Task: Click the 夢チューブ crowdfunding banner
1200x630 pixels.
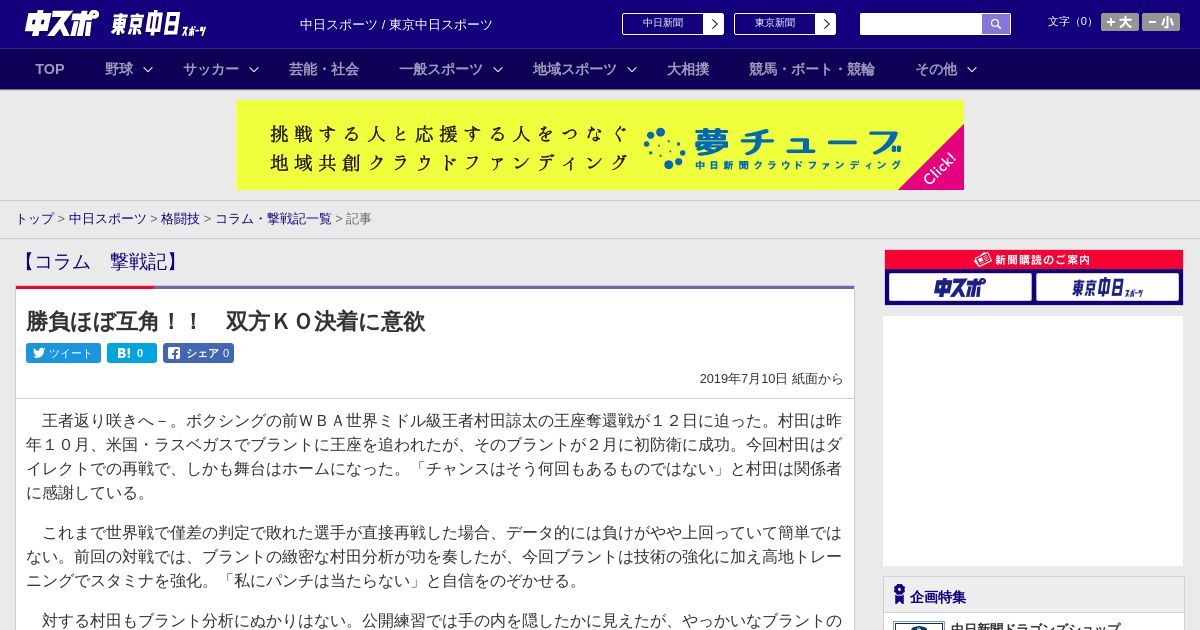Action: 600,145
